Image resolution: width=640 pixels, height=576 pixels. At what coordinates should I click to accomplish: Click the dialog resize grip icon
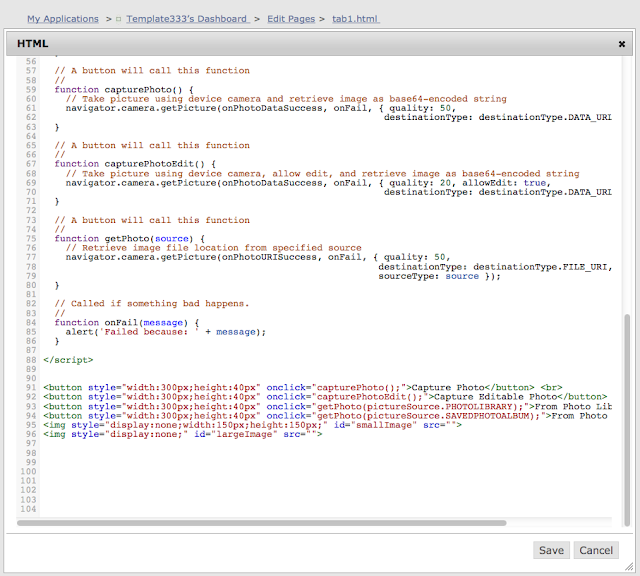click(x=629, y=567)
